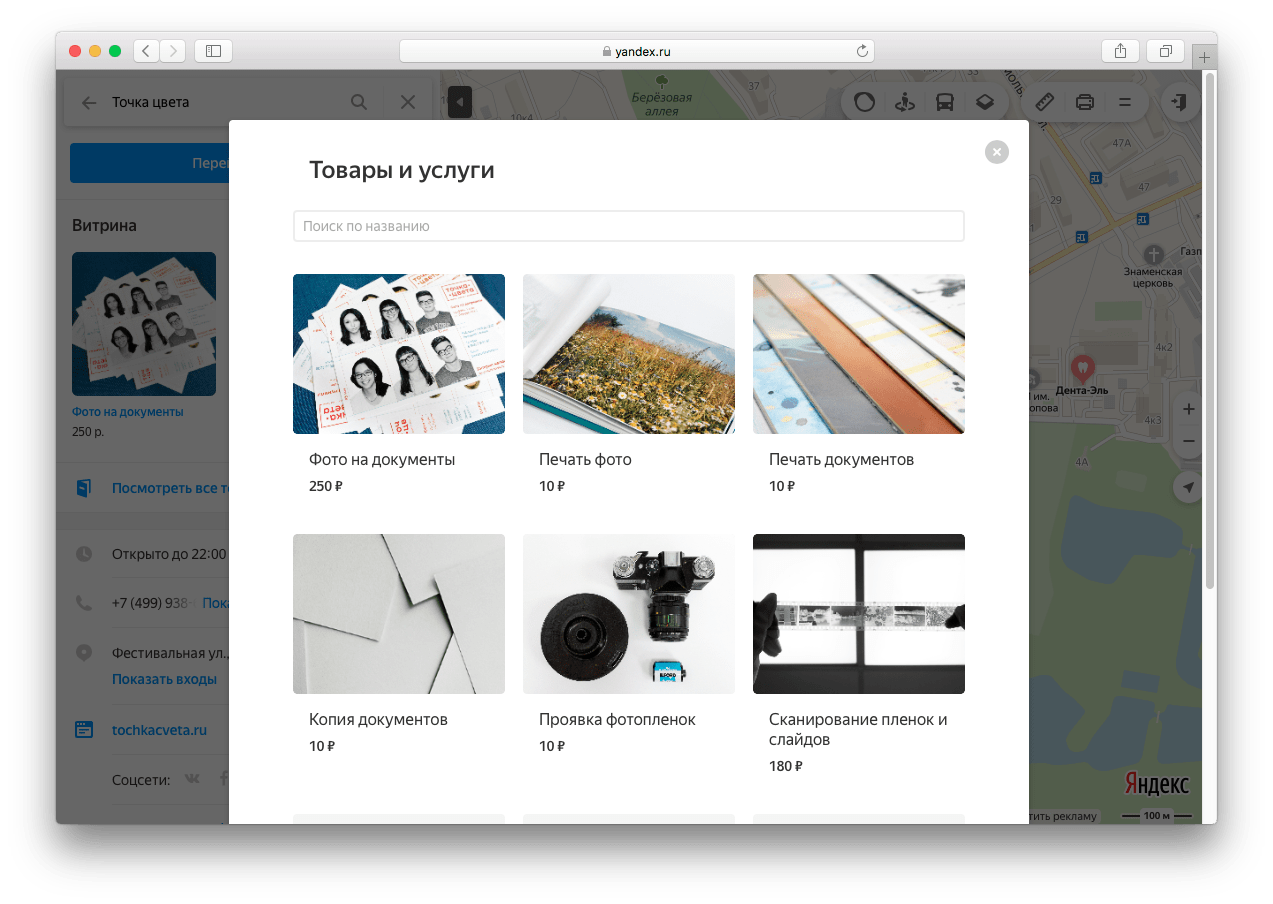1273x904 pixels.
Task: Clear the search with X icon
Action: (407, 102)
